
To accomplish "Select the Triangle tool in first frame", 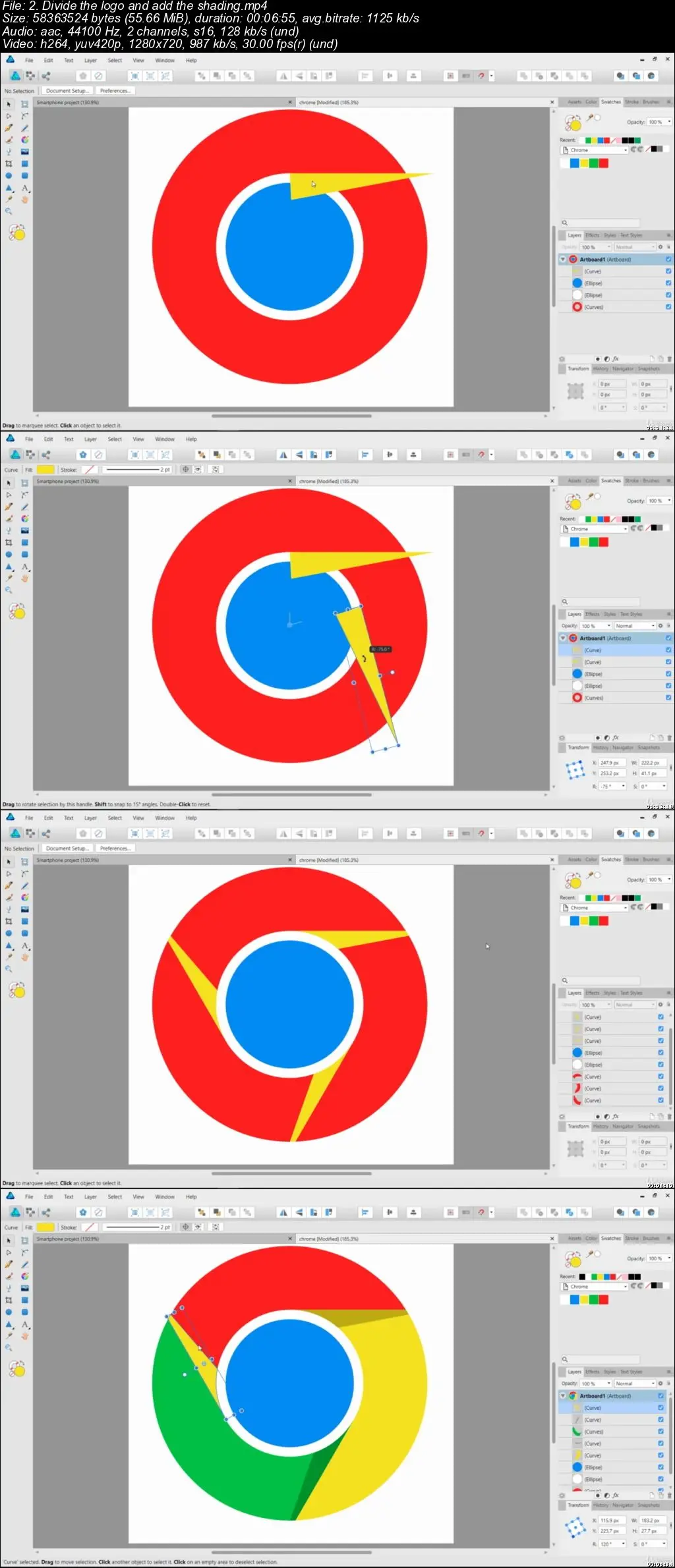I will tap(9, 188).
